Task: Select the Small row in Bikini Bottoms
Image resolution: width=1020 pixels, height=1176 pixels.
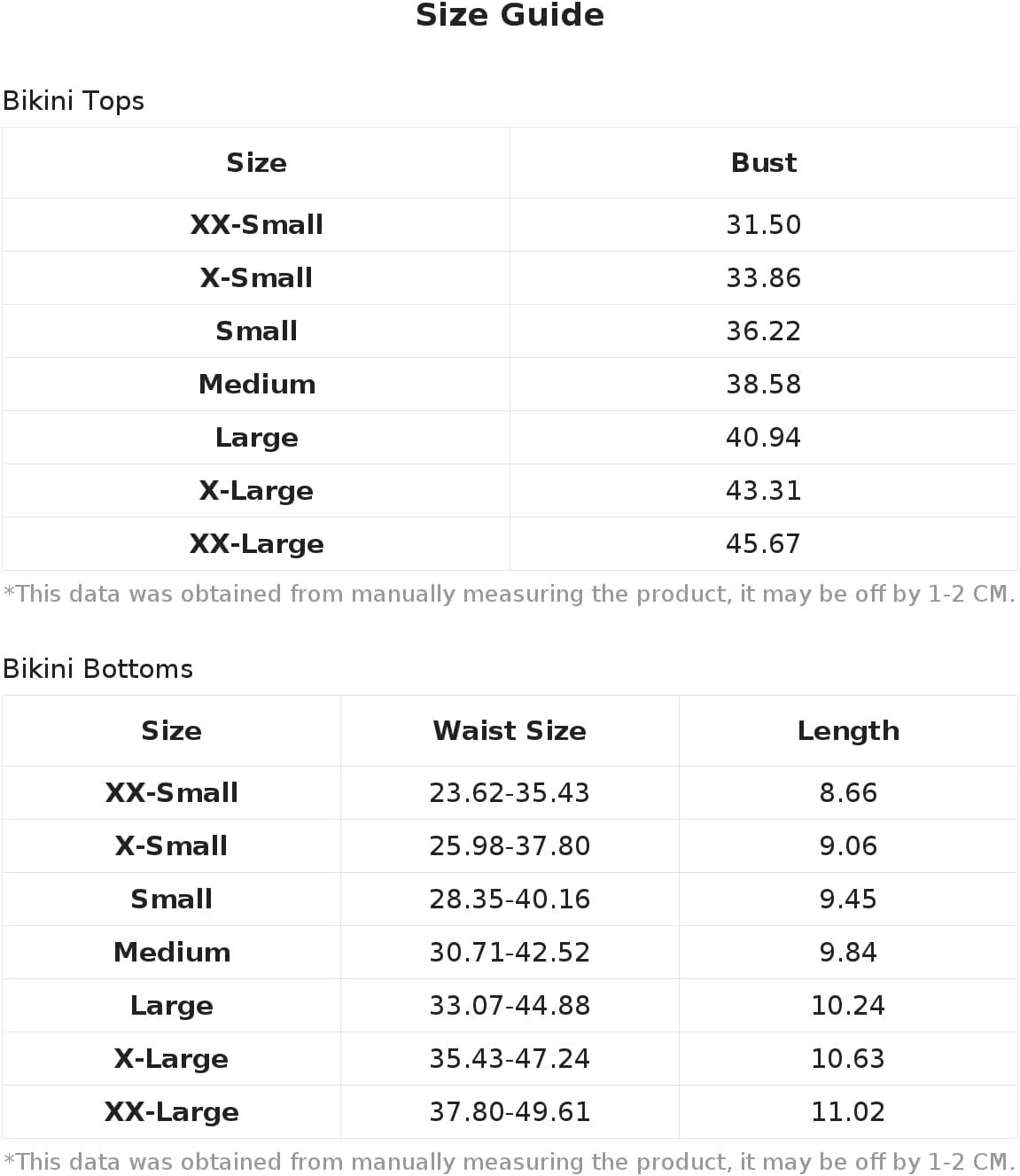Action: tap(510, 900)
